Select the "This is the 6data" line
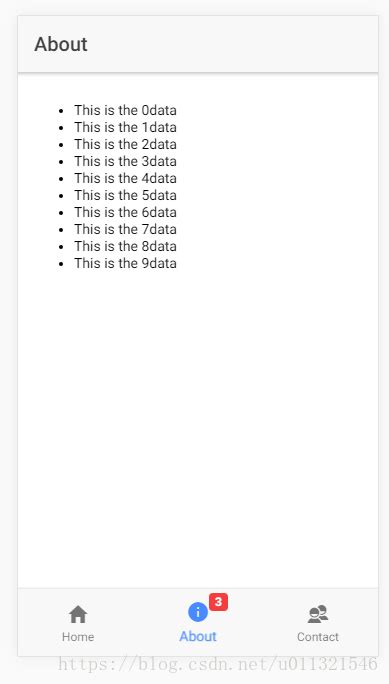 (x=125, y=212)
